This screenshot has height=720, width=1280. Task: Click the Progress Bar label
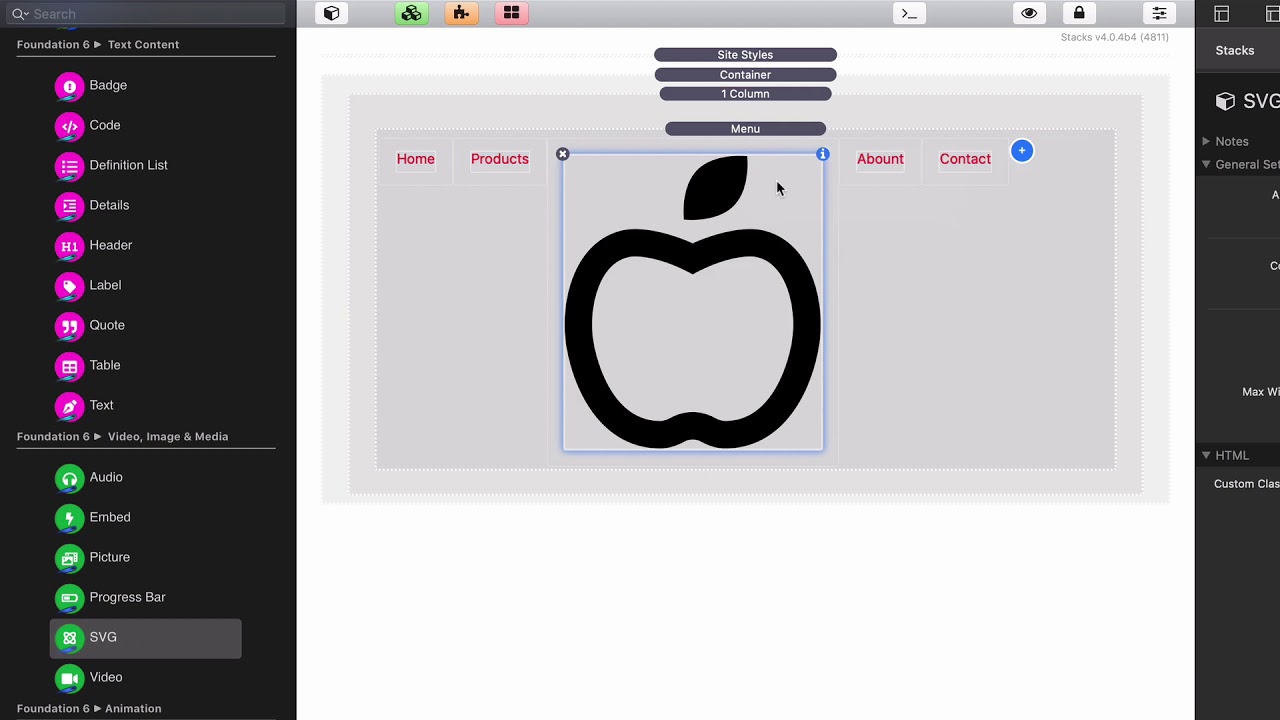[128, 598]
